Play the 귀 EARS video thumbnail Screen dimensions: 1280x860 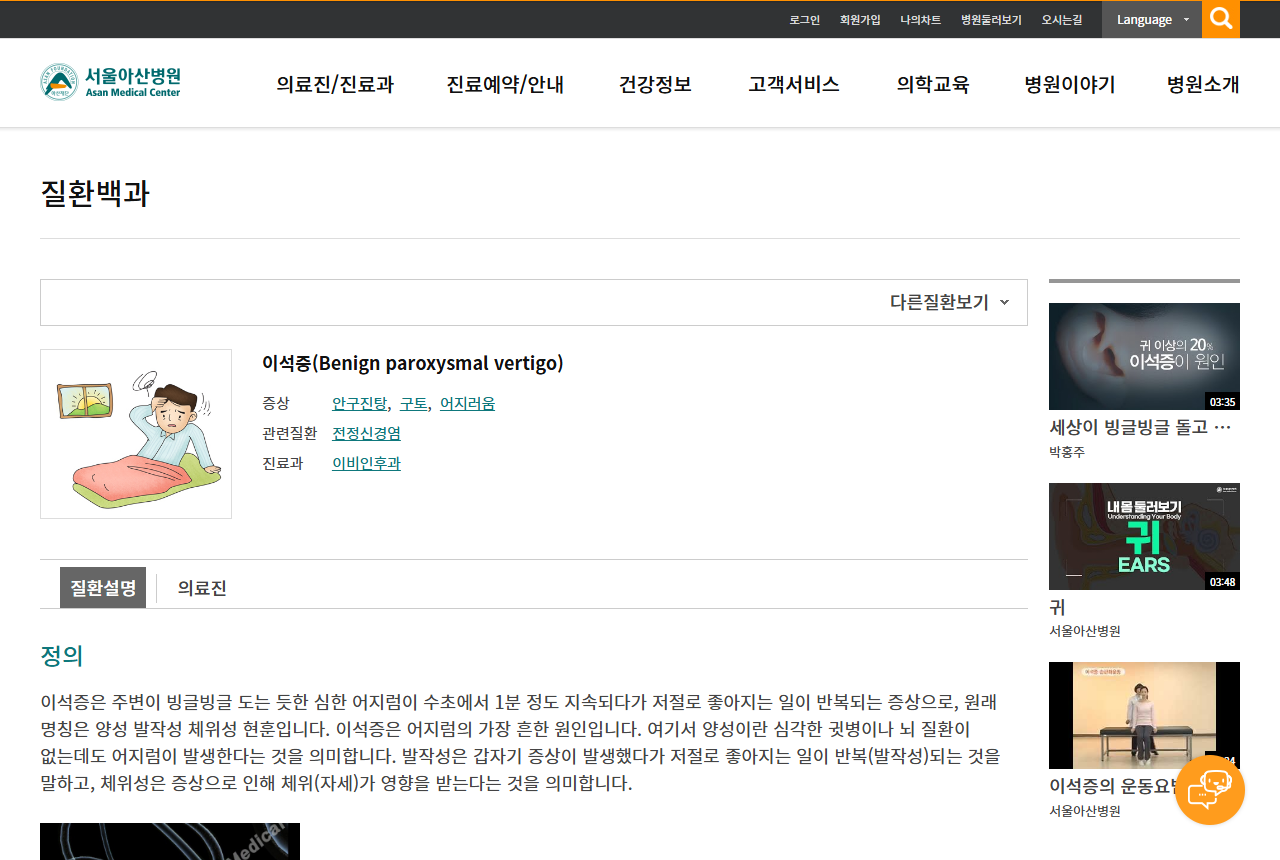(x=1144, y=536)
